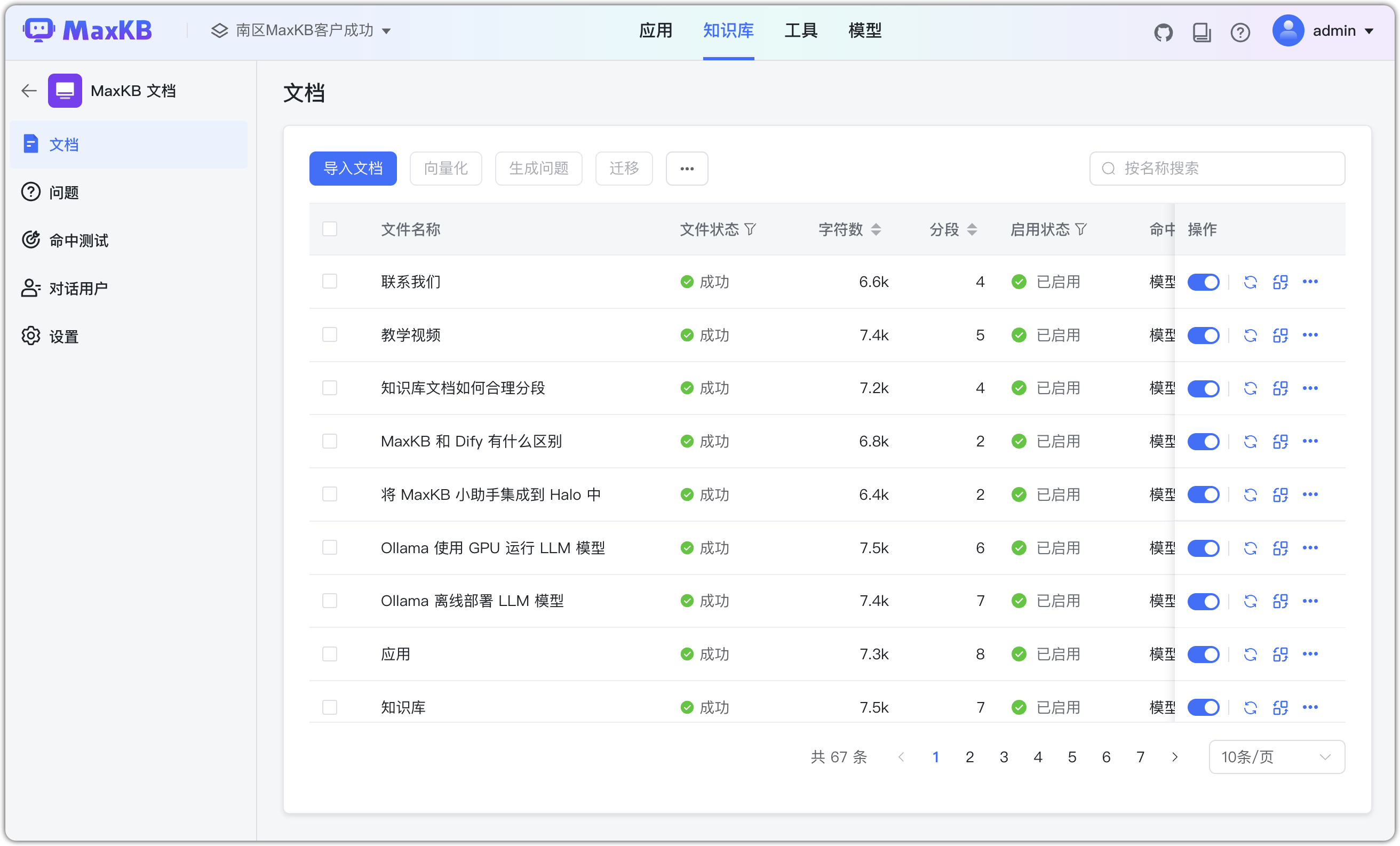Open the 将 MaxKB 小助手集成到 Halo 中 document
Image resolution: width=1400 pixels, height=846 pixels.
pos(490,495)
